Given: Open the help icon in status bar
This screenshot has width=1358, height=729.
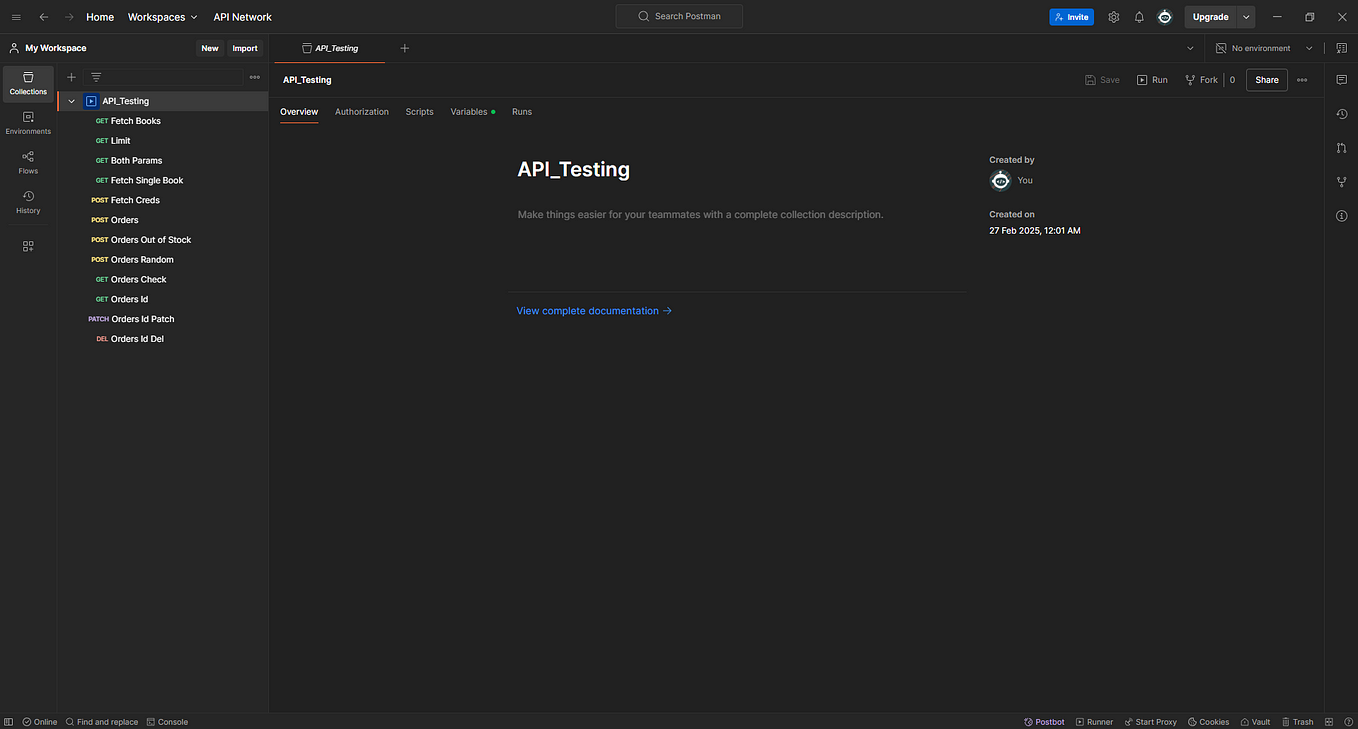Looking at the screenshot, I should [1348, 722].
